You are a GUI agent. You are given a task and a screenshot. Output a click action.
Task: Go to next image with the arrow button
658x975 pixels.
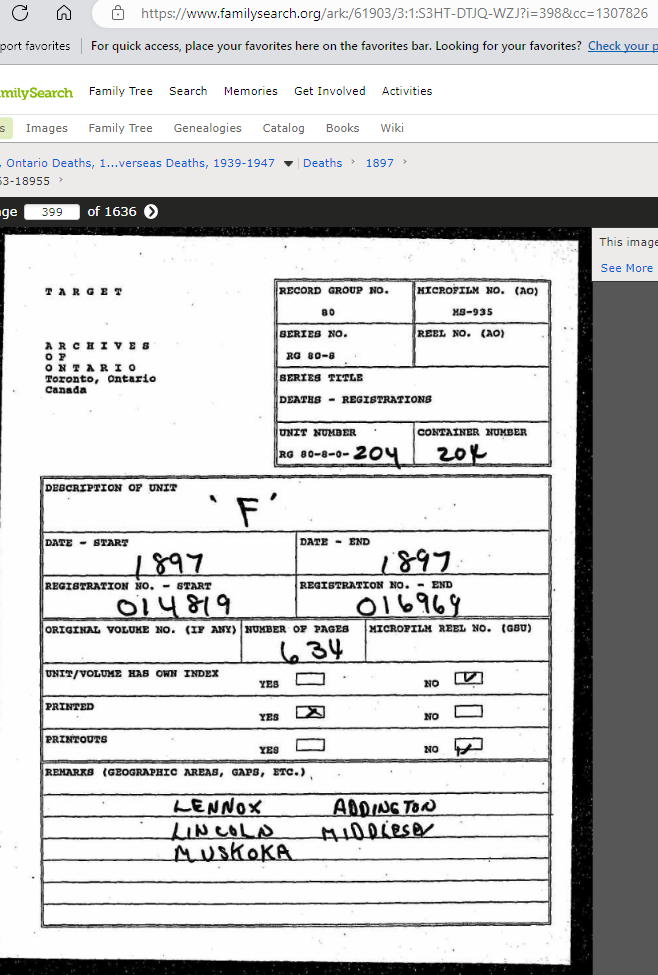point(151,212)
